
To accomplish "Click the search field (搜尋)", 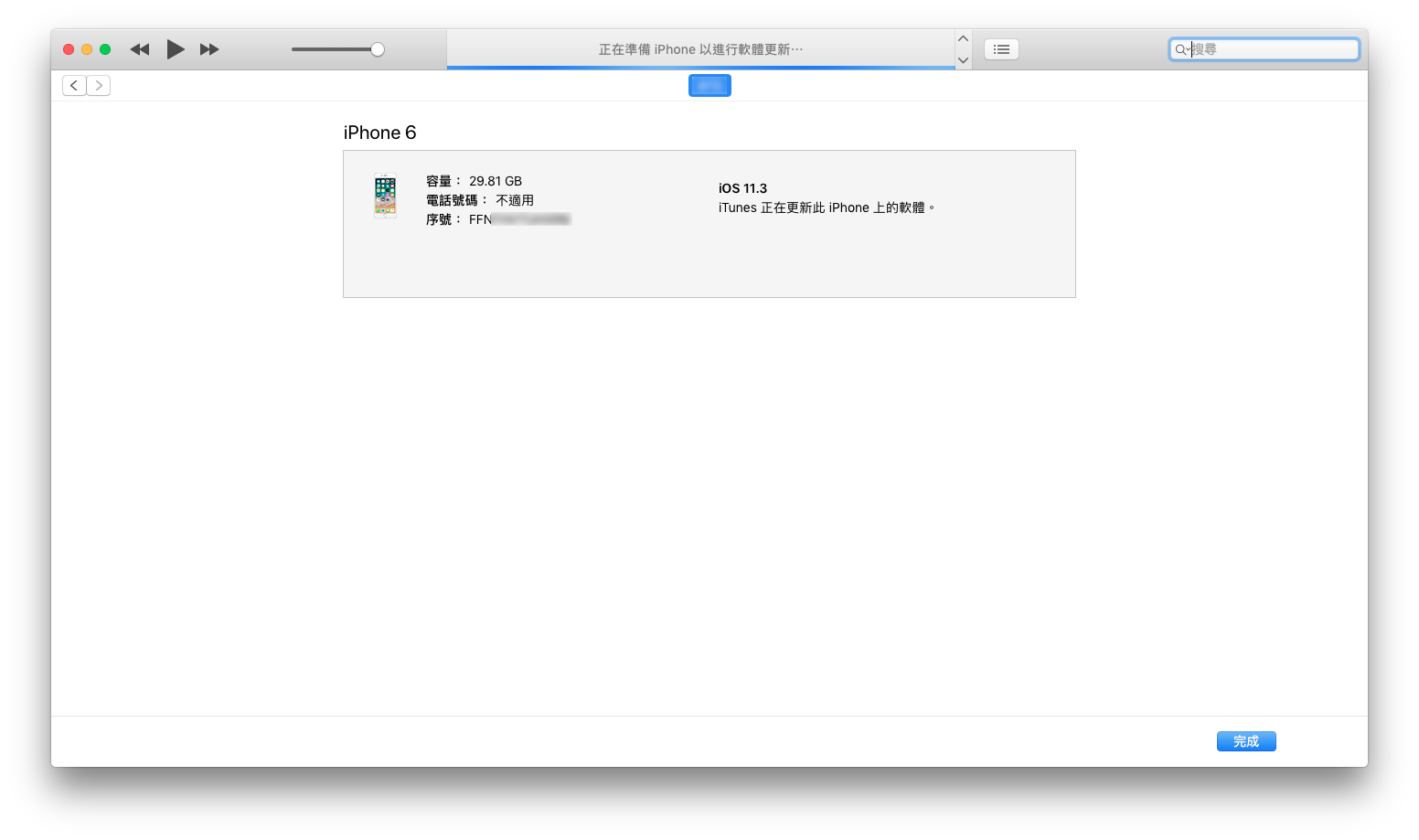I will (x=1264, y=49).
